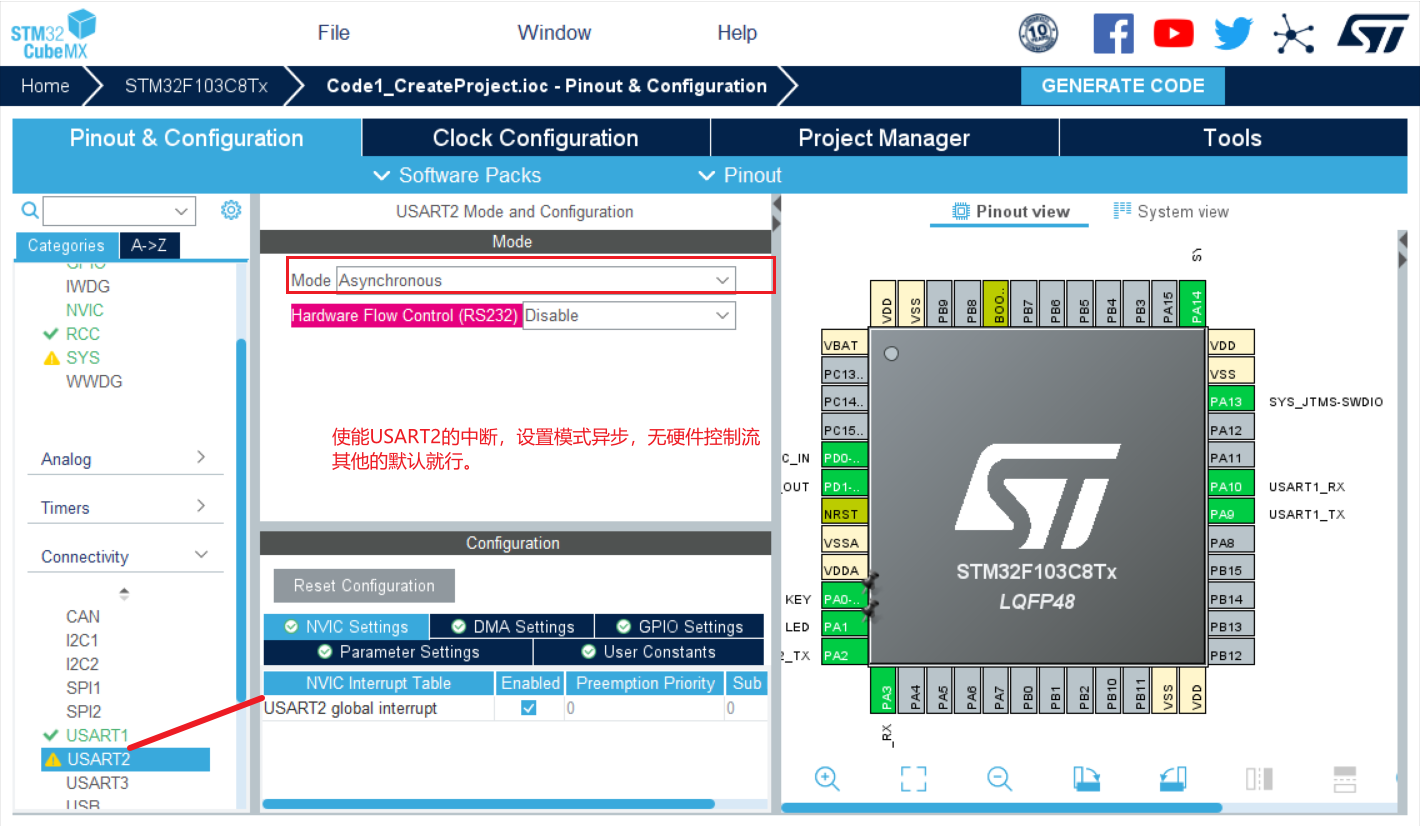
Task: Open the search box dropdown arrow
Action: (x=181, y=211)
